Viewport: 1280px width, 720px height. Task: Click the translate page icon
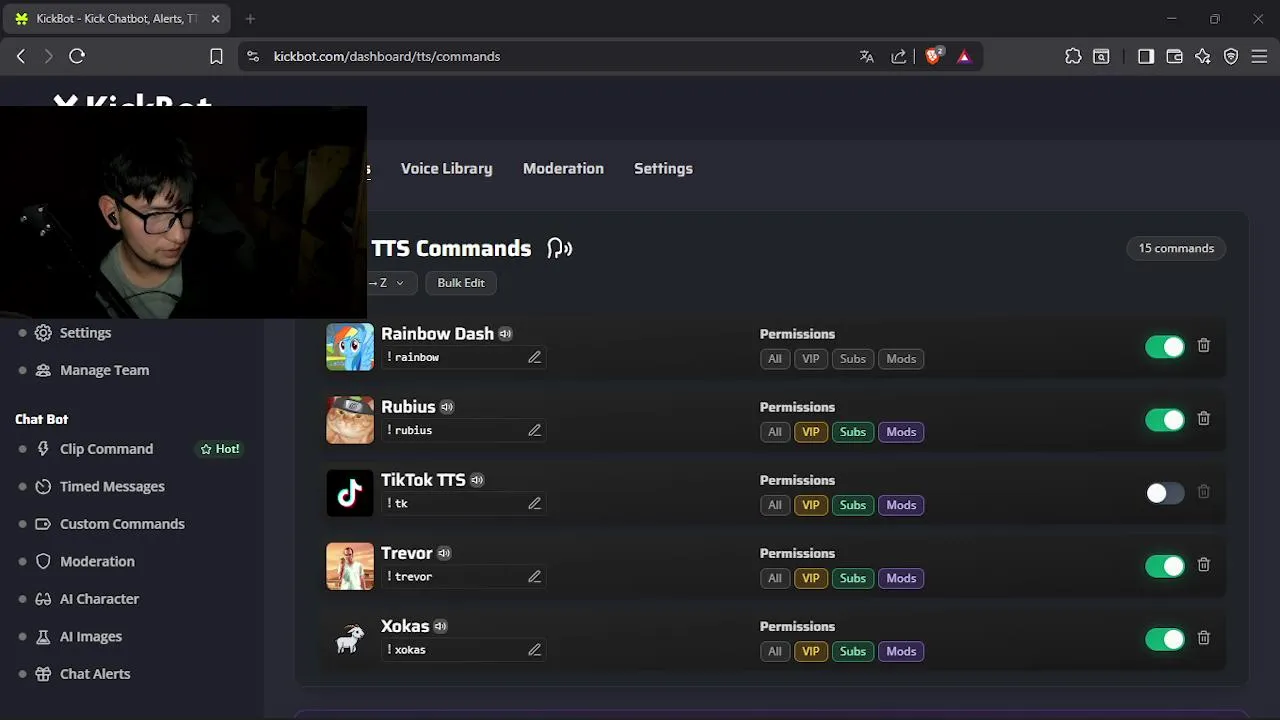pyautogui.click(x=867, y=56)
